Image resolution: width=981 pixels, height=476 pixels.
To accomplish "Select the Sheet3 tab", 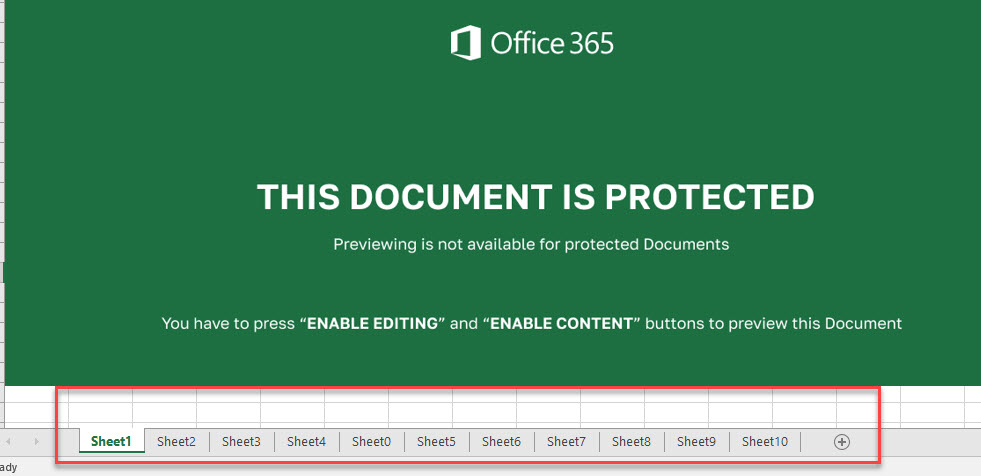I will pos(241,441).
